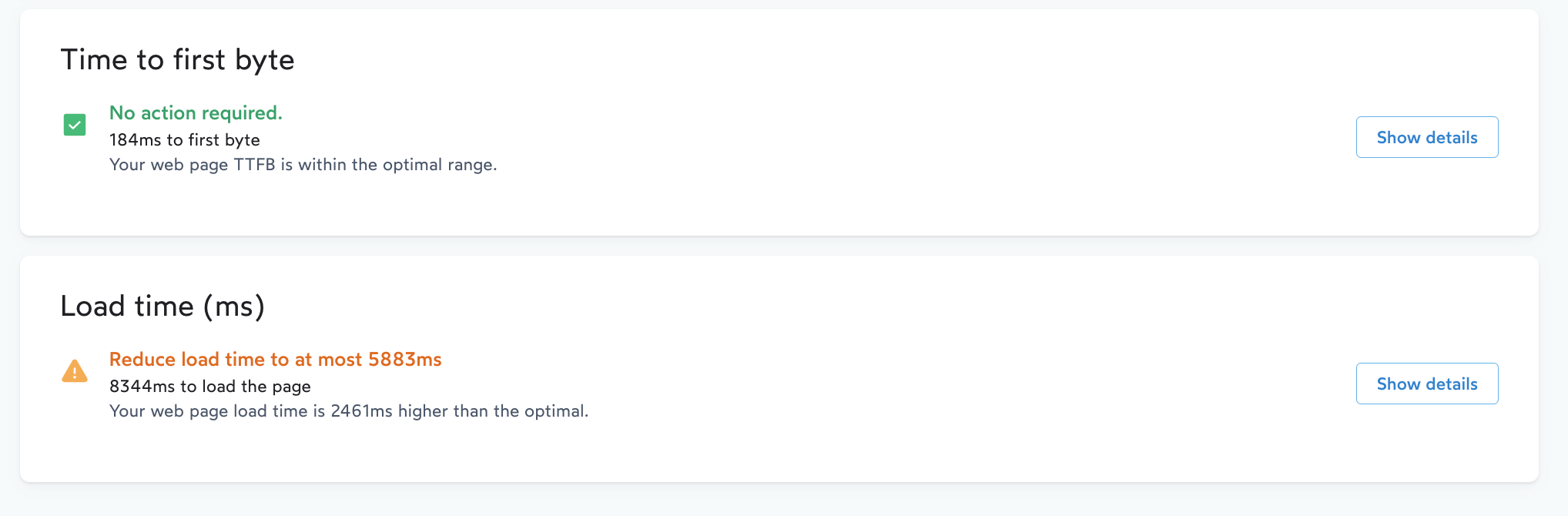This screenshot has height=516, width=1568.
Task: Expand the Load time details section
Action: tap(1426, 383)
